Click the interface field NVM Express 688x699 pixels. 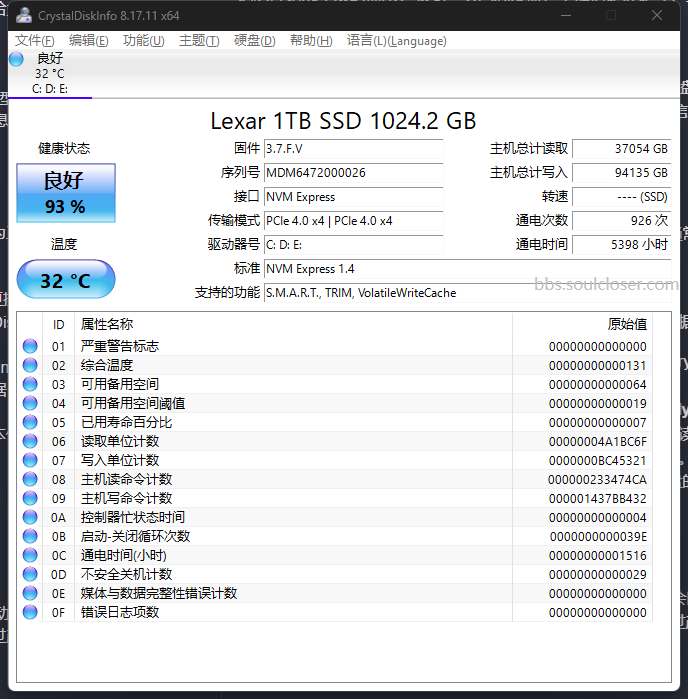point(354,197)
